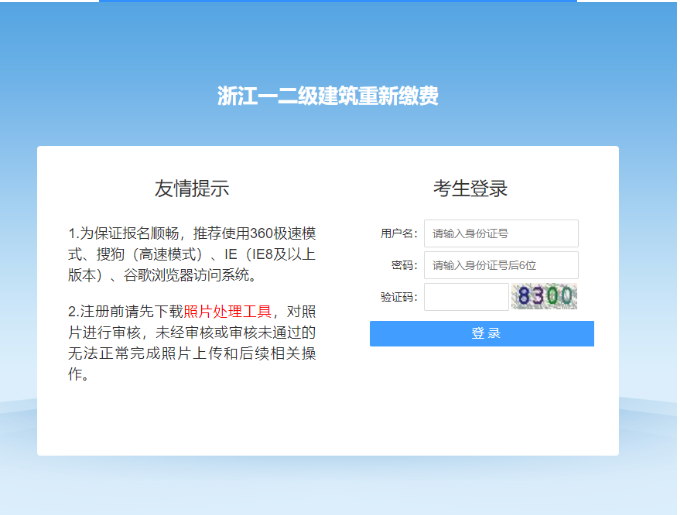Screen dimensions: 680x515
Task: Click the blue bar at page top
Action: pos(337,1)
